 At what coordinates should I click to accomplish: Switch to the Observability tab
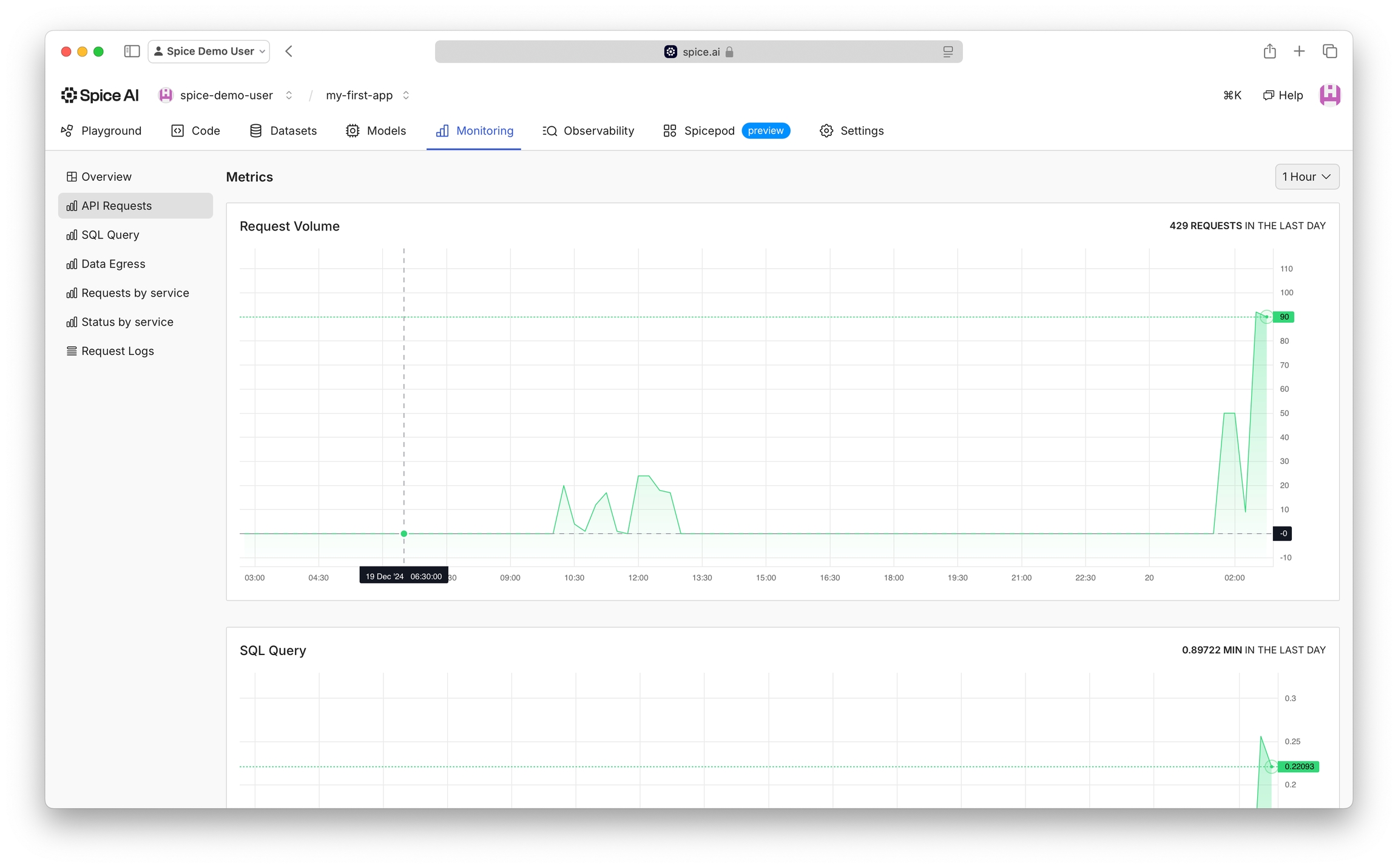pyautogui.click(x=588, y=131)
